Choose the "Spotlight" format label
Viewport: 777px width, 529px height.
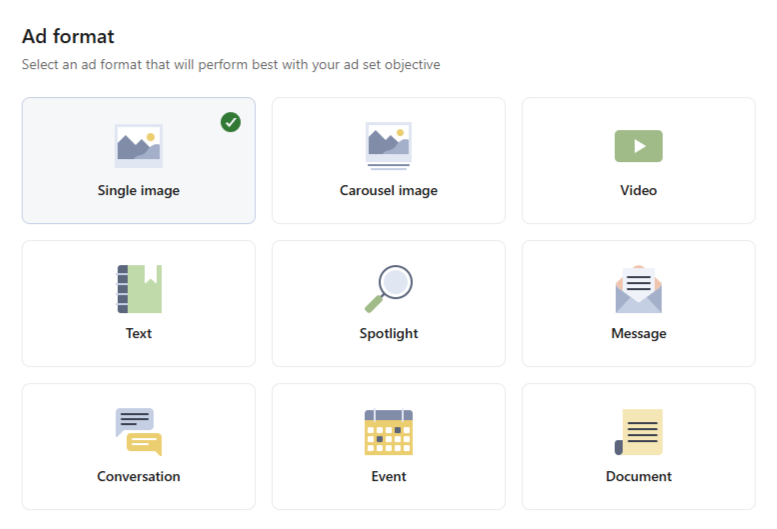point(388,333)
